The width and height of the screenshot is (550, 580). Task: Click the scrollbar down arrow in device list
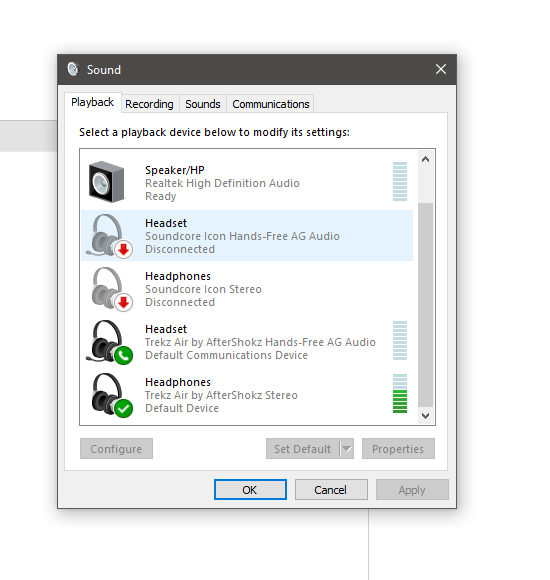425,416
